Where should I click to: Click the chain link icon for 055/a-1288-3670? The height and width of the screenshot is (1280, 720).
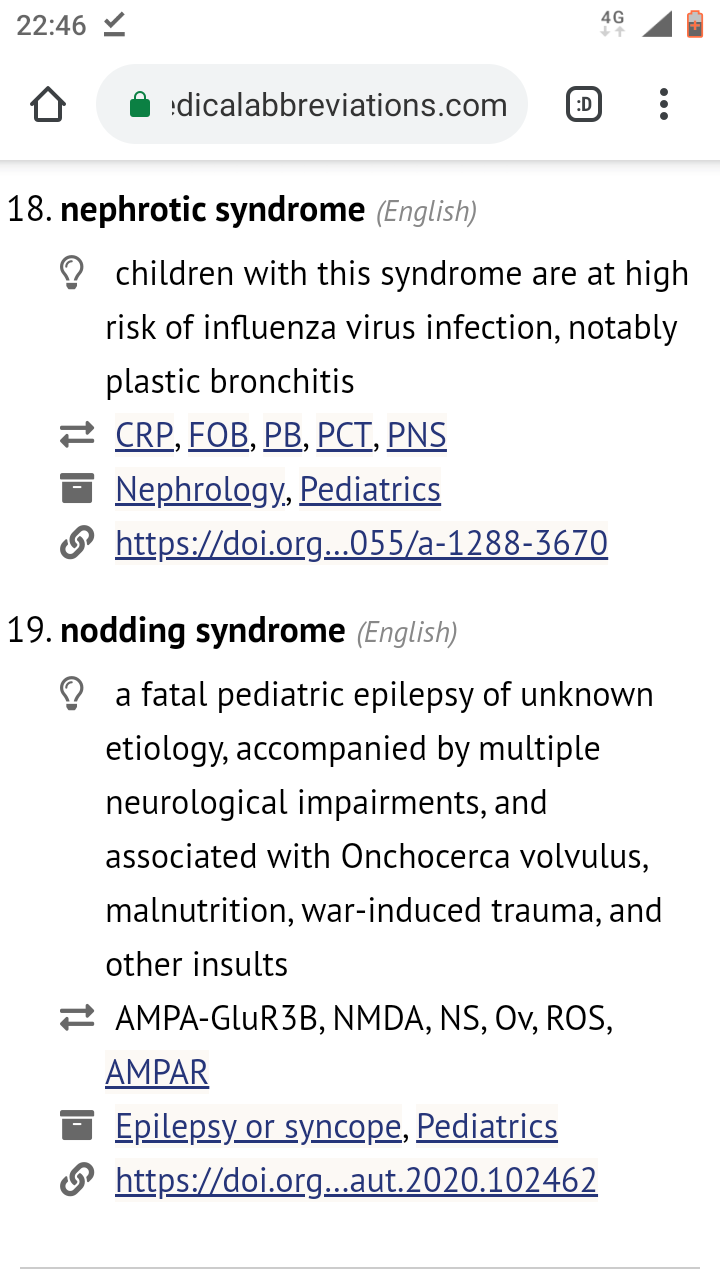pos(76,543)
